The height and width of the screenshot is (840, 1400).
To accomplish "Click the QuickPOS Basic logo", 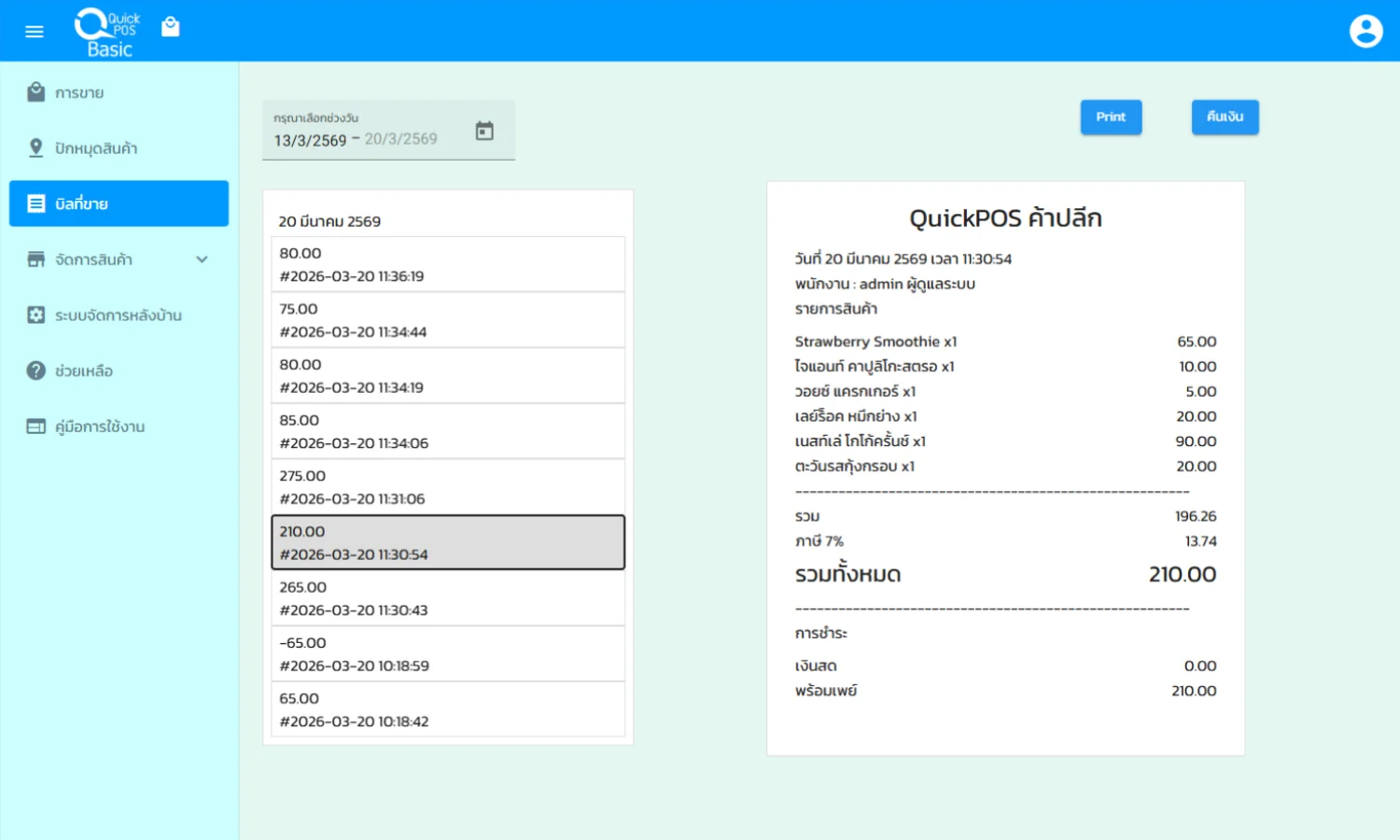I will [107, 33].
